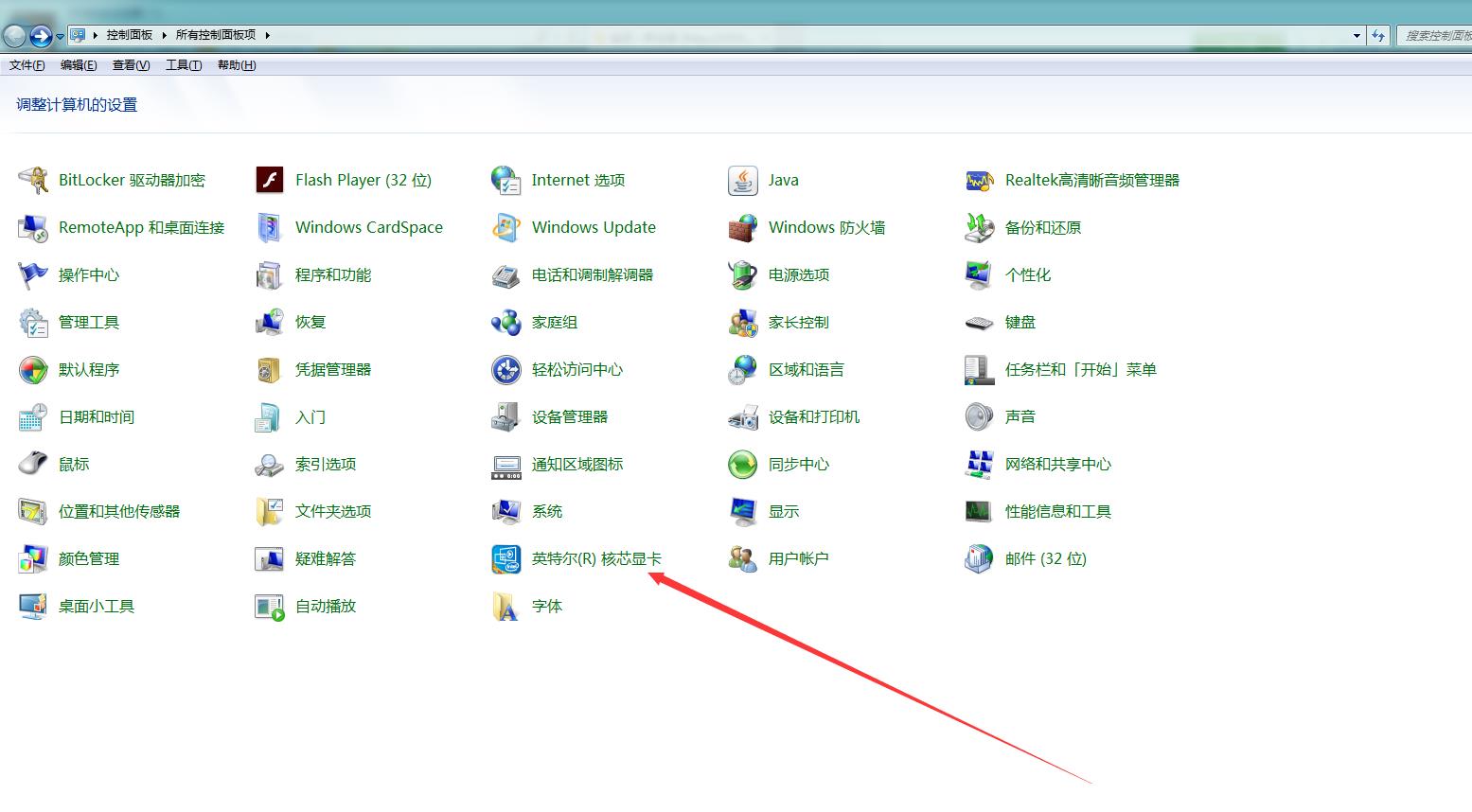The height and width of the screenshot is (812, 1472).
Task: Open RemoteApp 和桌面连接 icon
Action: click(33, 227)
